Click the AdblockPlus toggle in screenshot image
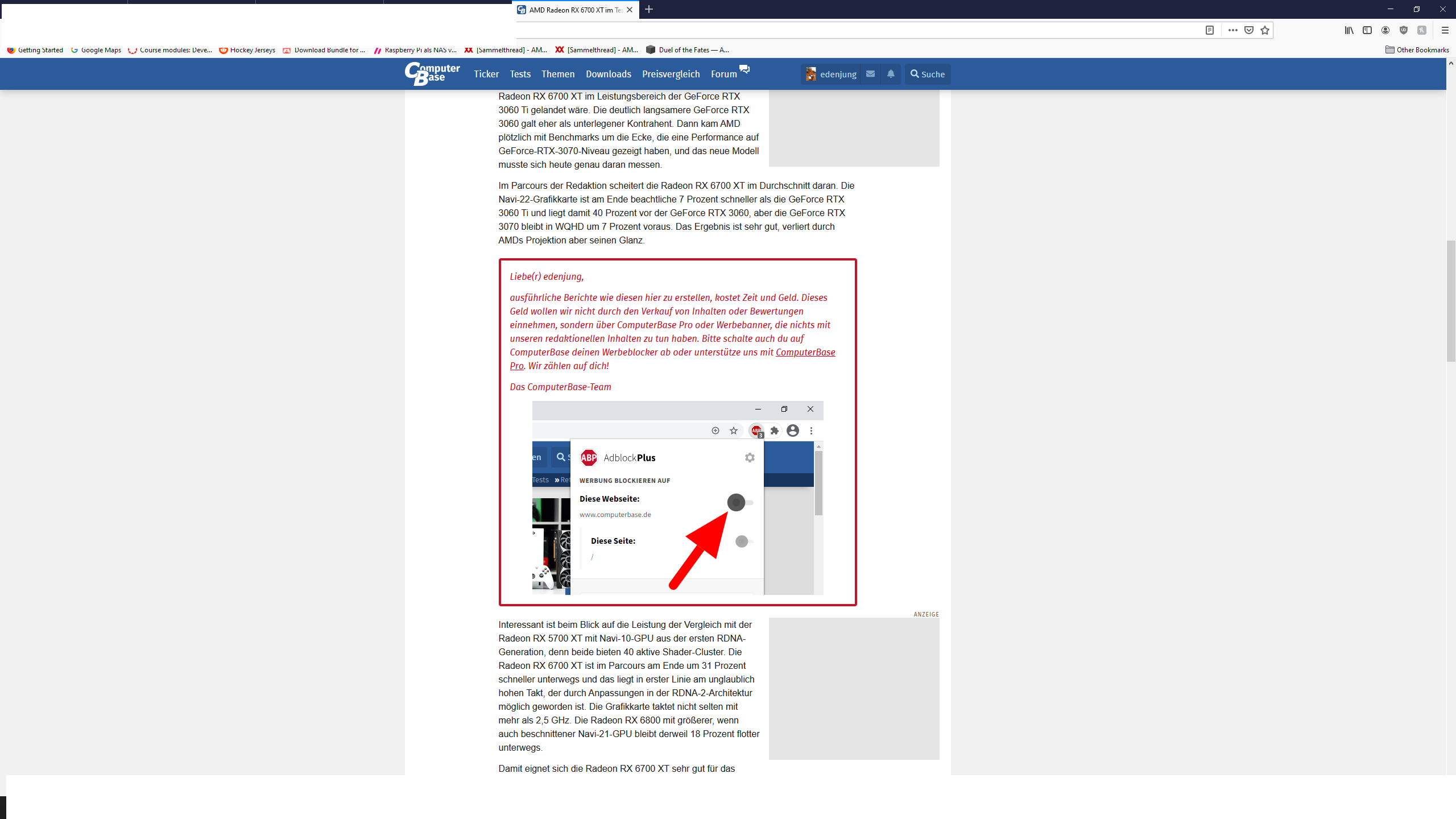 [x=737, y=502]
